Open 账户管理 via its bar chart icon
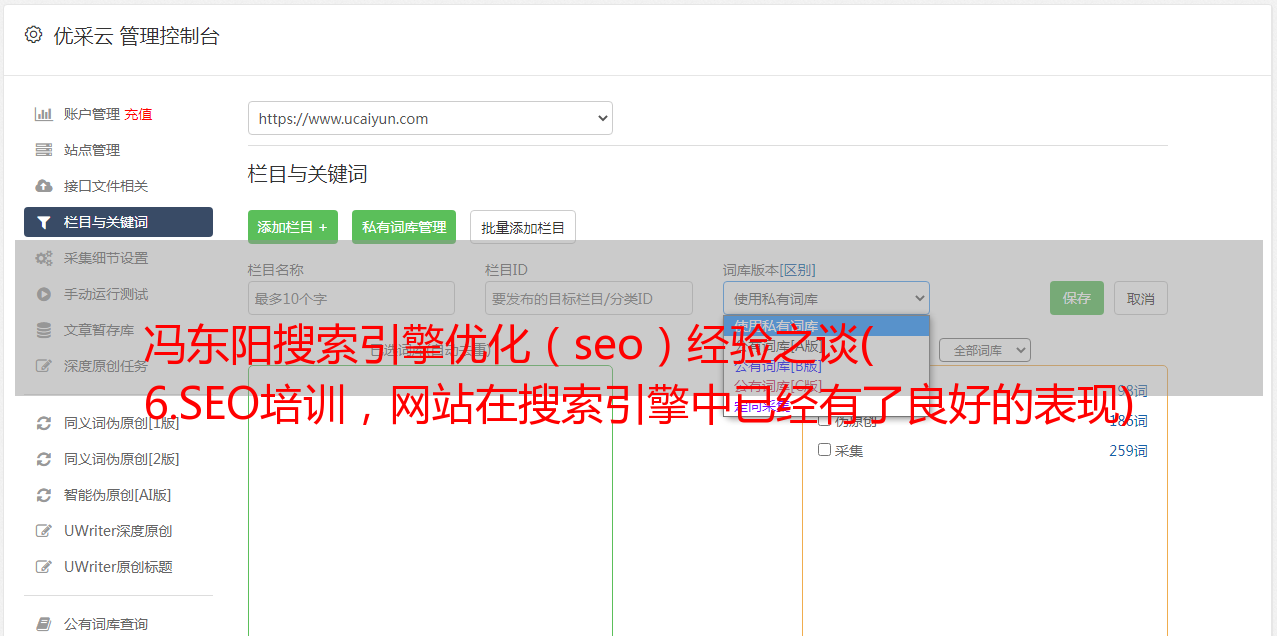The image size is (1277, 636). [44, 114]
